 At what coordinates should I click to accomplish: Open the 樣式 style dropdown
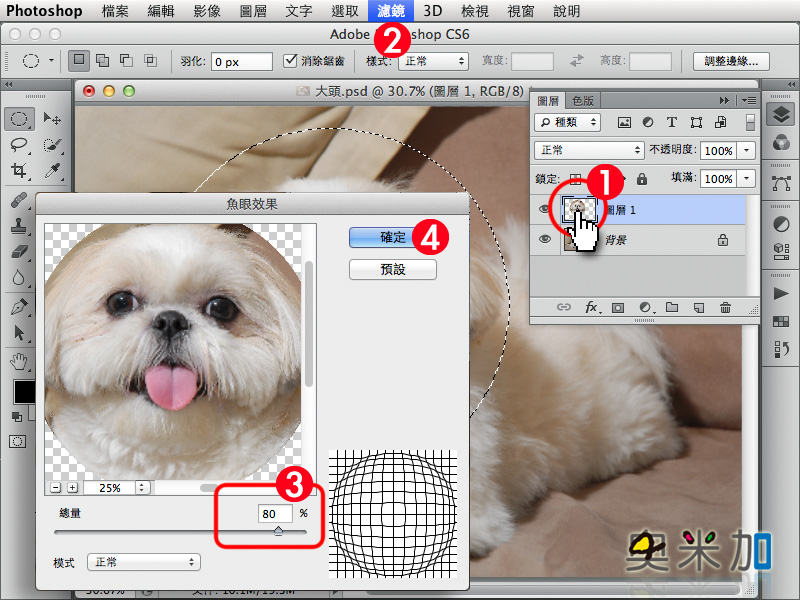[433, 61]
